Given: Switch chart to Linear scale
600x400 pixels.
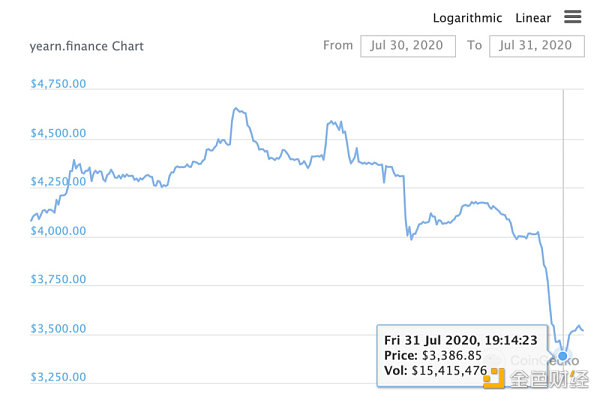Looking at the screenshot, I should pos(533,18).
